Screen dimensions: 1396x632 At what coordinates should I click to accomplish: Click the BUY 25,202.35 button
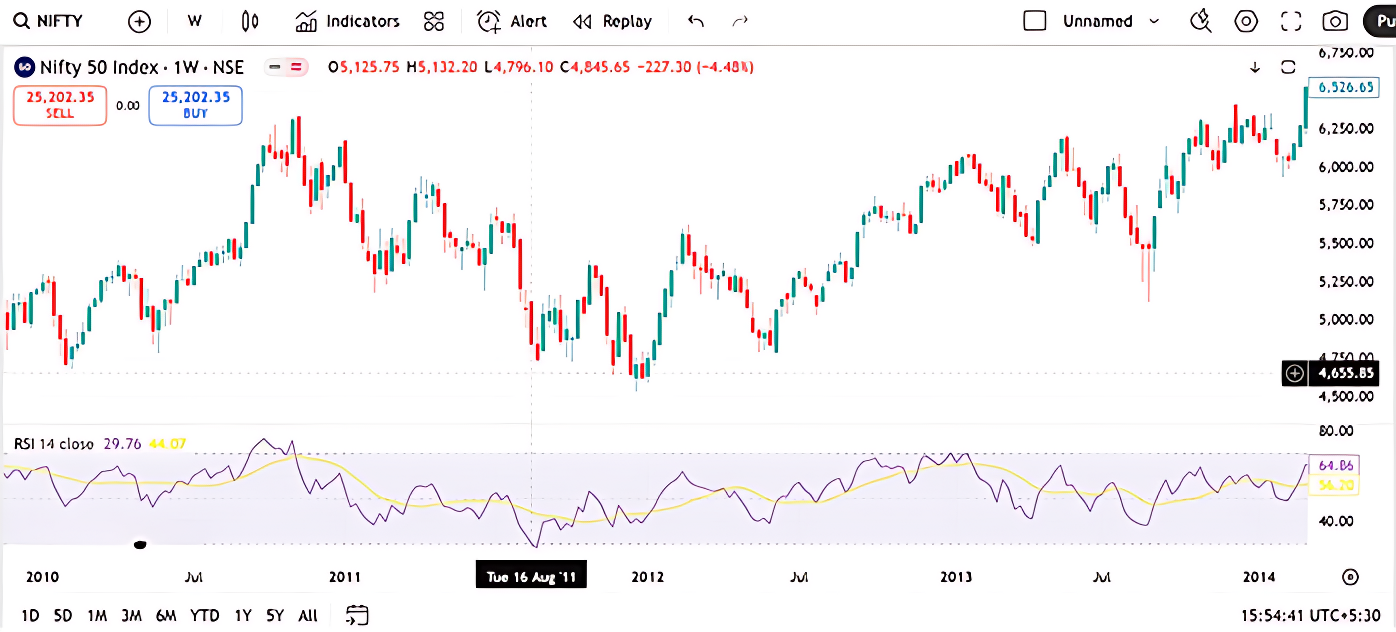pos(195,105)
